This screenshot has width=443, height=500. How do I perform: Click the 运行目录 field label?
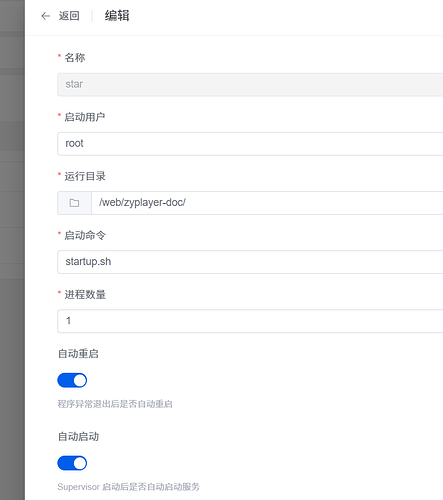[x=85, y=176]
